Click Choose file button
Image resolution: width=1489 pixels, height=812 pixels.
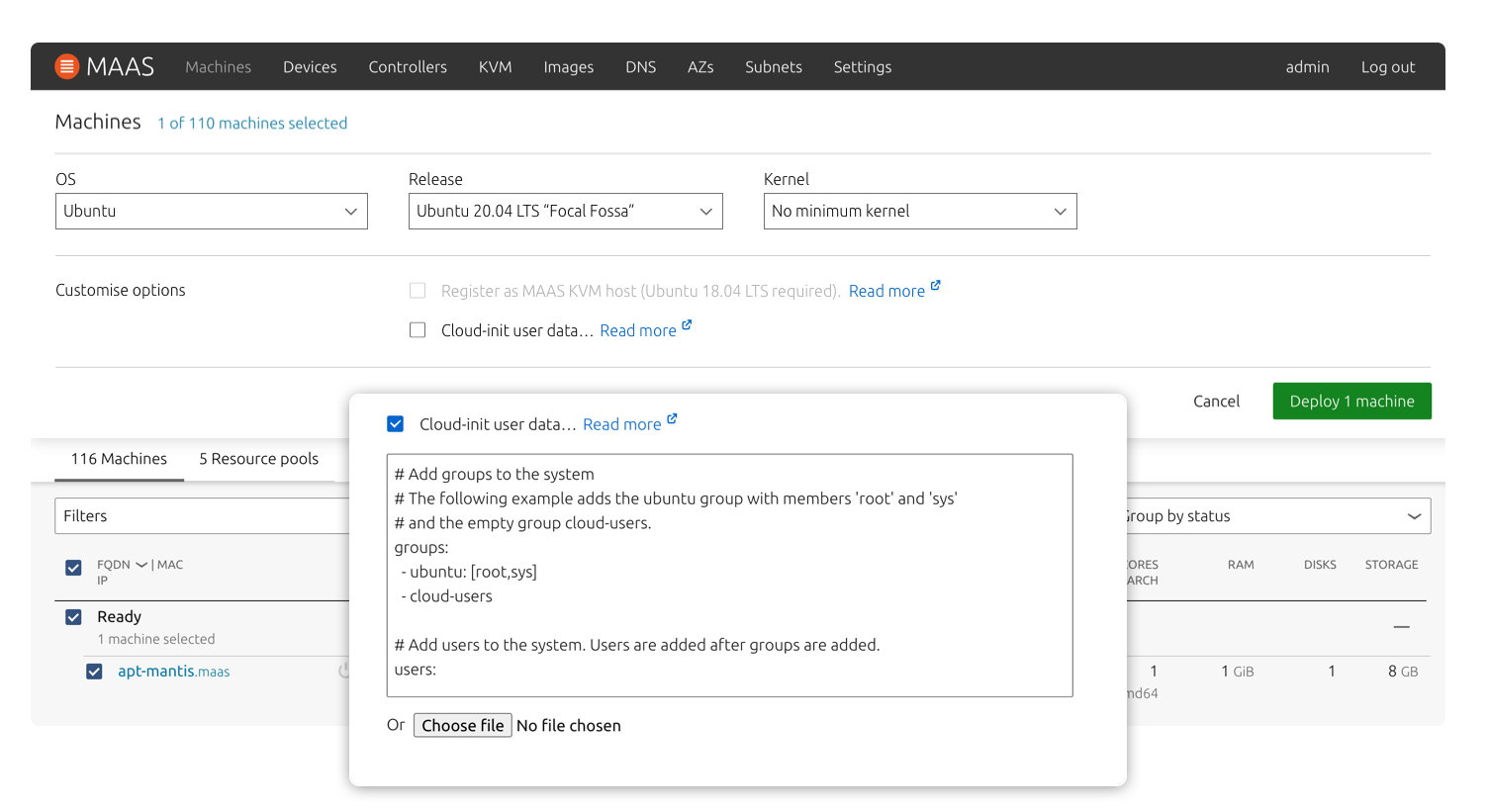pos(462,726)
